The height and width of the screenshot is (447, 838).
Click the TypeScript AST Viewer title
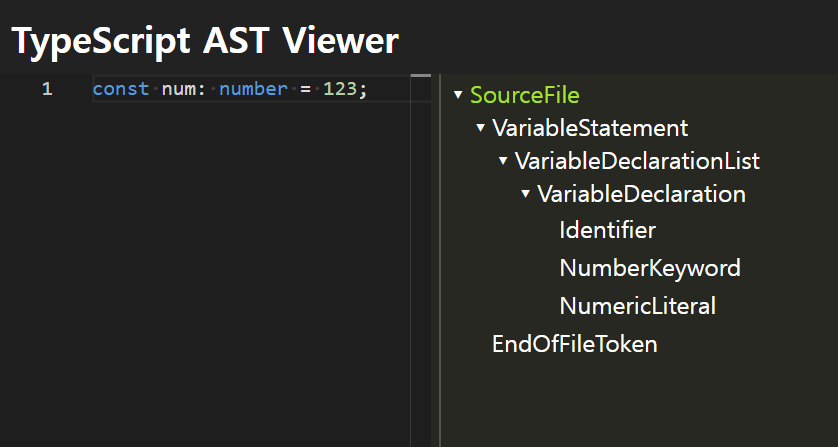205,41
